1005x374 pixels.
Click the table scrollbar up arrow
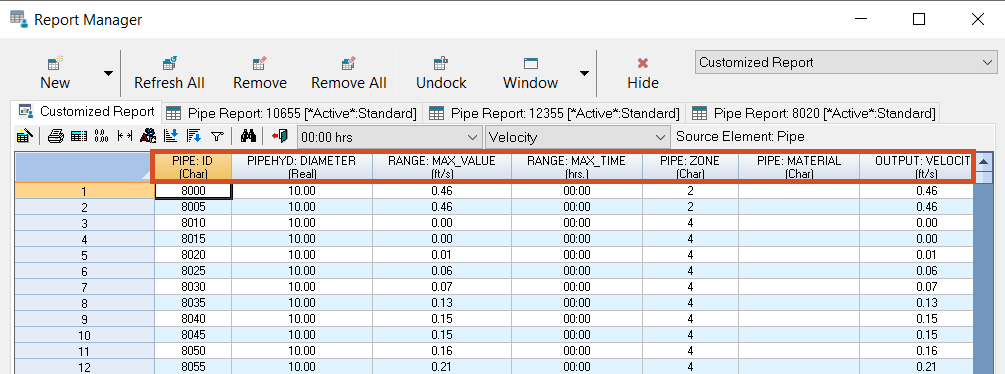point(983,161)
